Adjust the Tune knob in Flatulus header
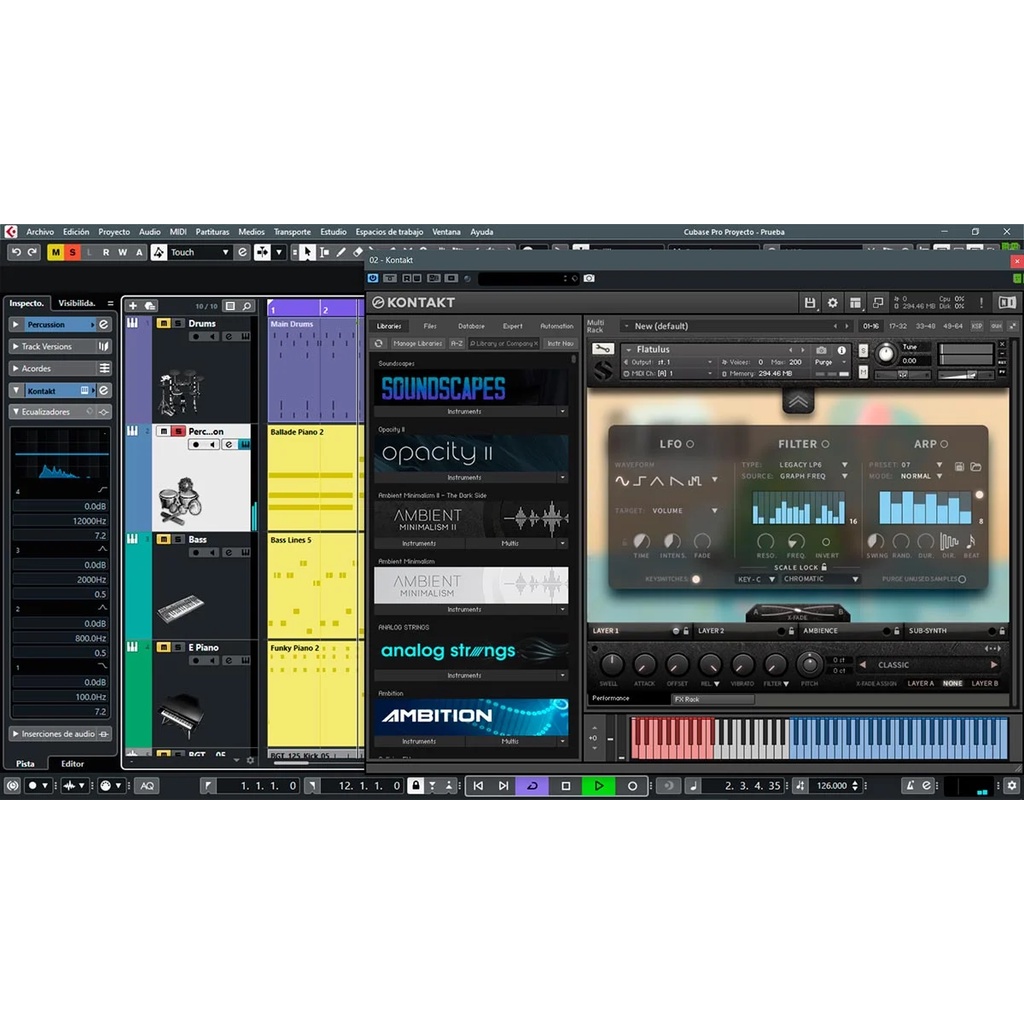The height and width of the screenshot is (1024, 1024). (886, 353)
